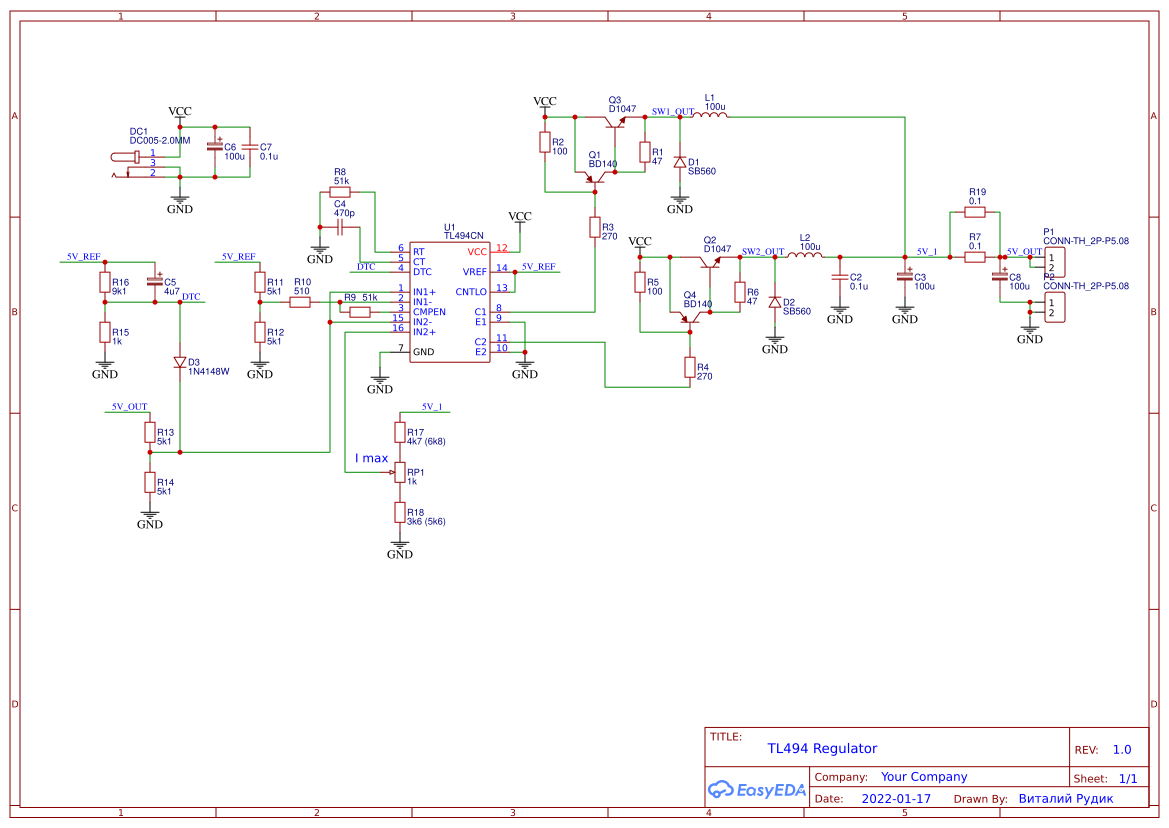Click the U1 TL494CN designator label
The image size is (1169, 828).
(x=464, y=232)
